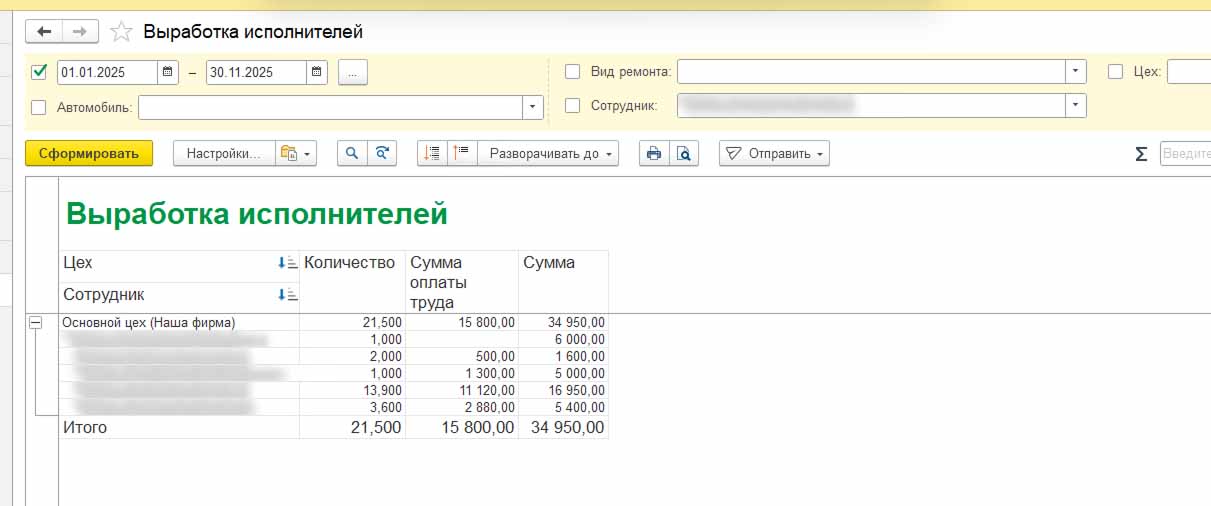Click the Find magnifier icon in toolbar

point(351,153)
